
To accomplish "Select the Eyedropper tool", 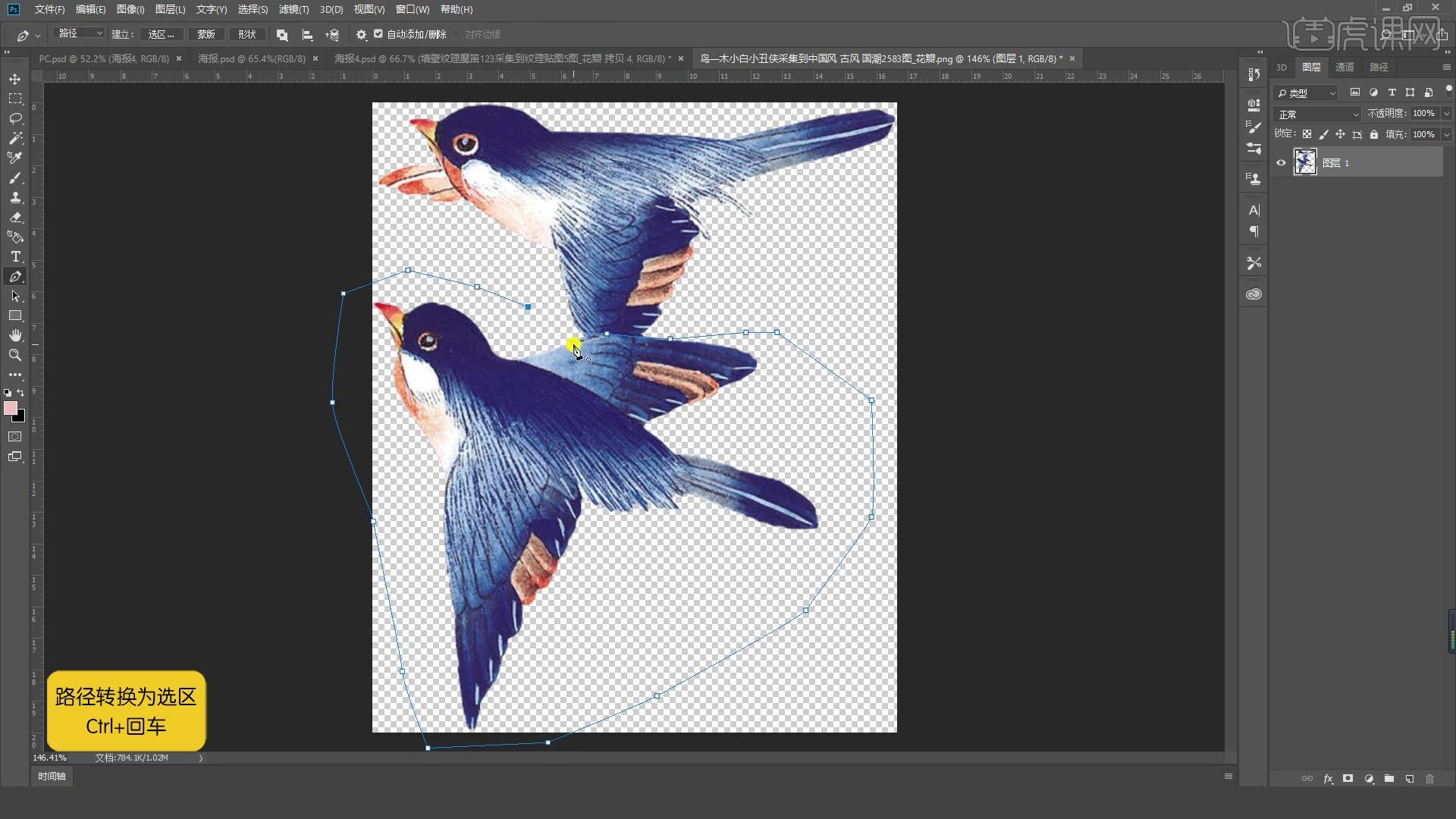I will pyautogui.click(x=15, y=158).
